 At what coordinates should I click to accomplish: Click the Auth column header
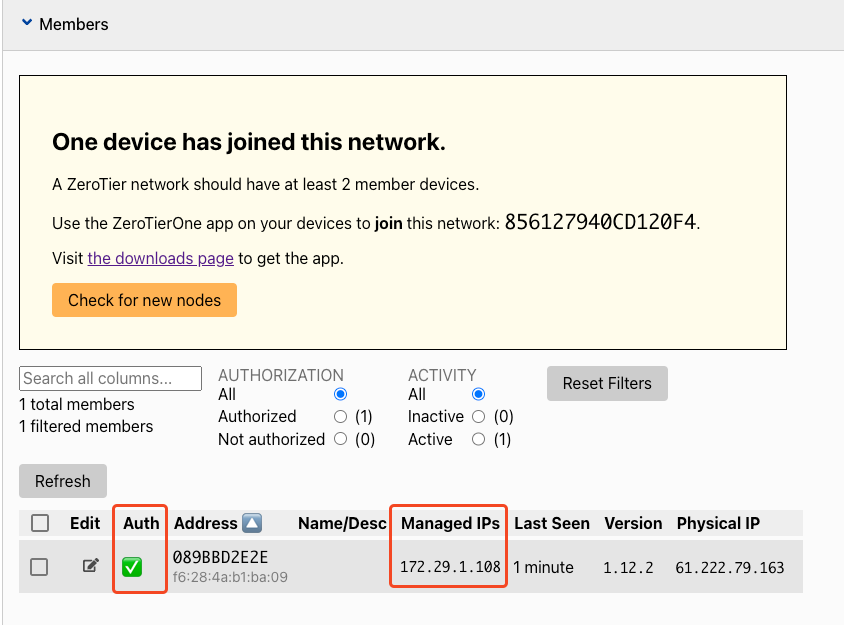point(141,523)
